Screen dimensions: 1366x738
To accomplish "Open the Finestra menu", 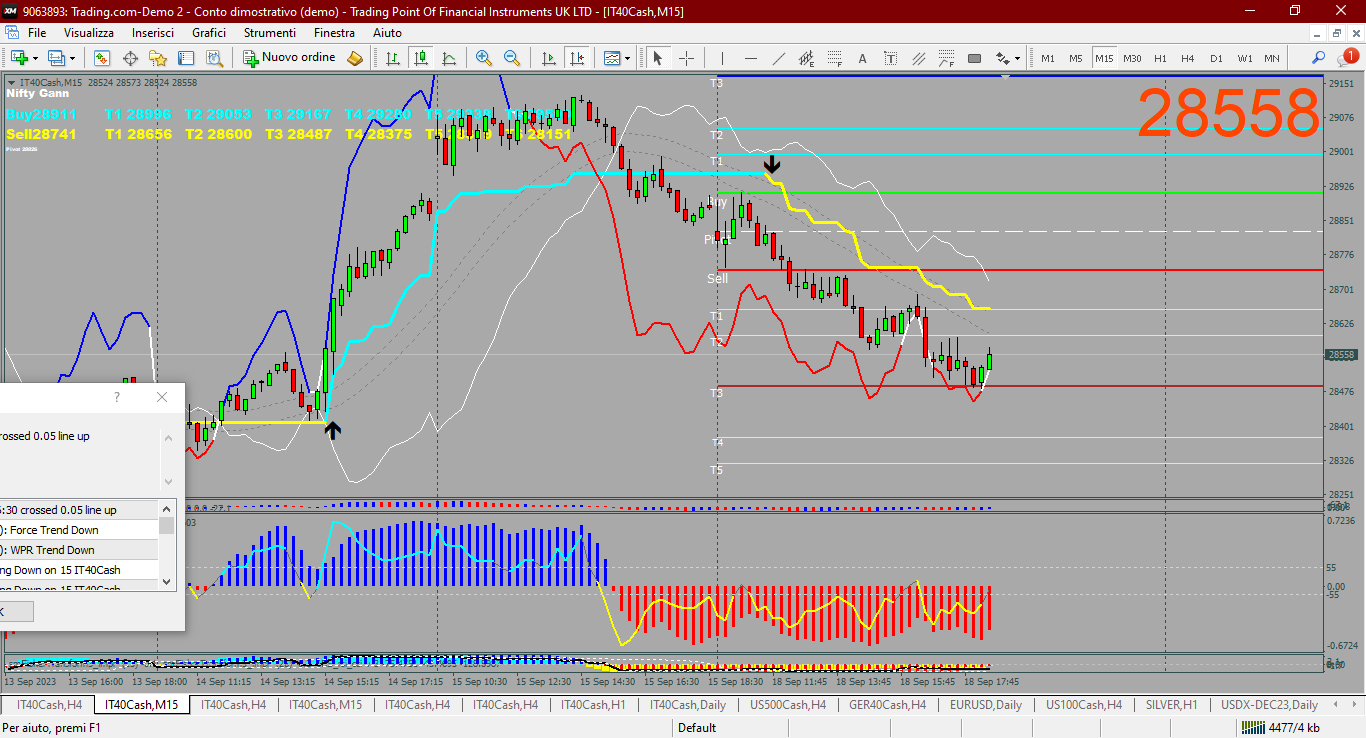I will (x=334, y=33).
